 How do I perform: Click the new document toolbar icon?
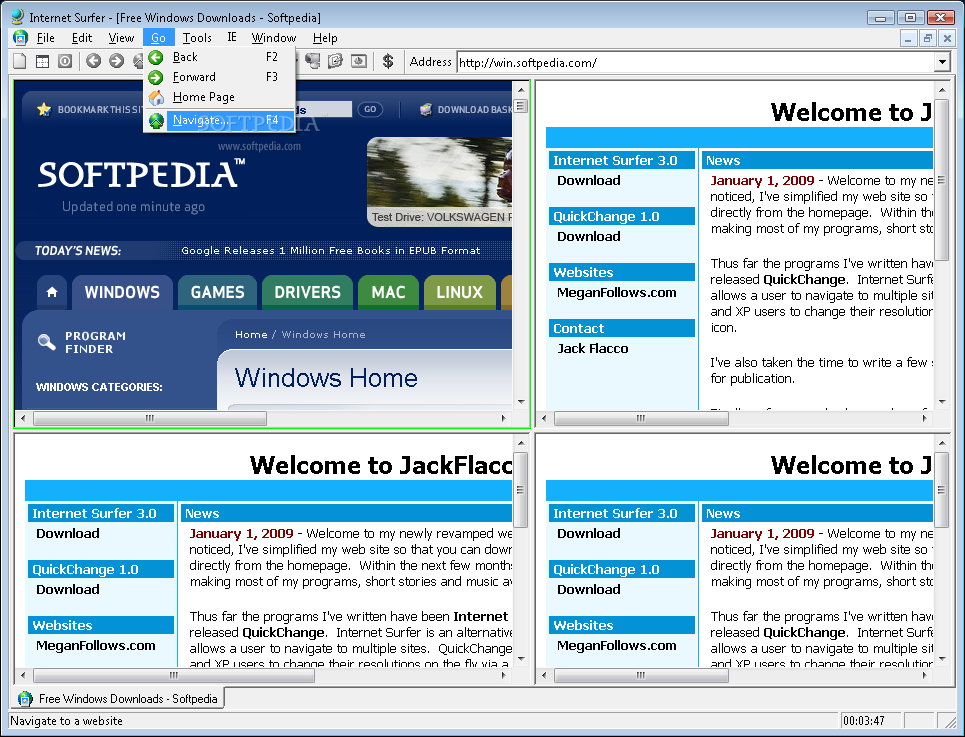20,61
